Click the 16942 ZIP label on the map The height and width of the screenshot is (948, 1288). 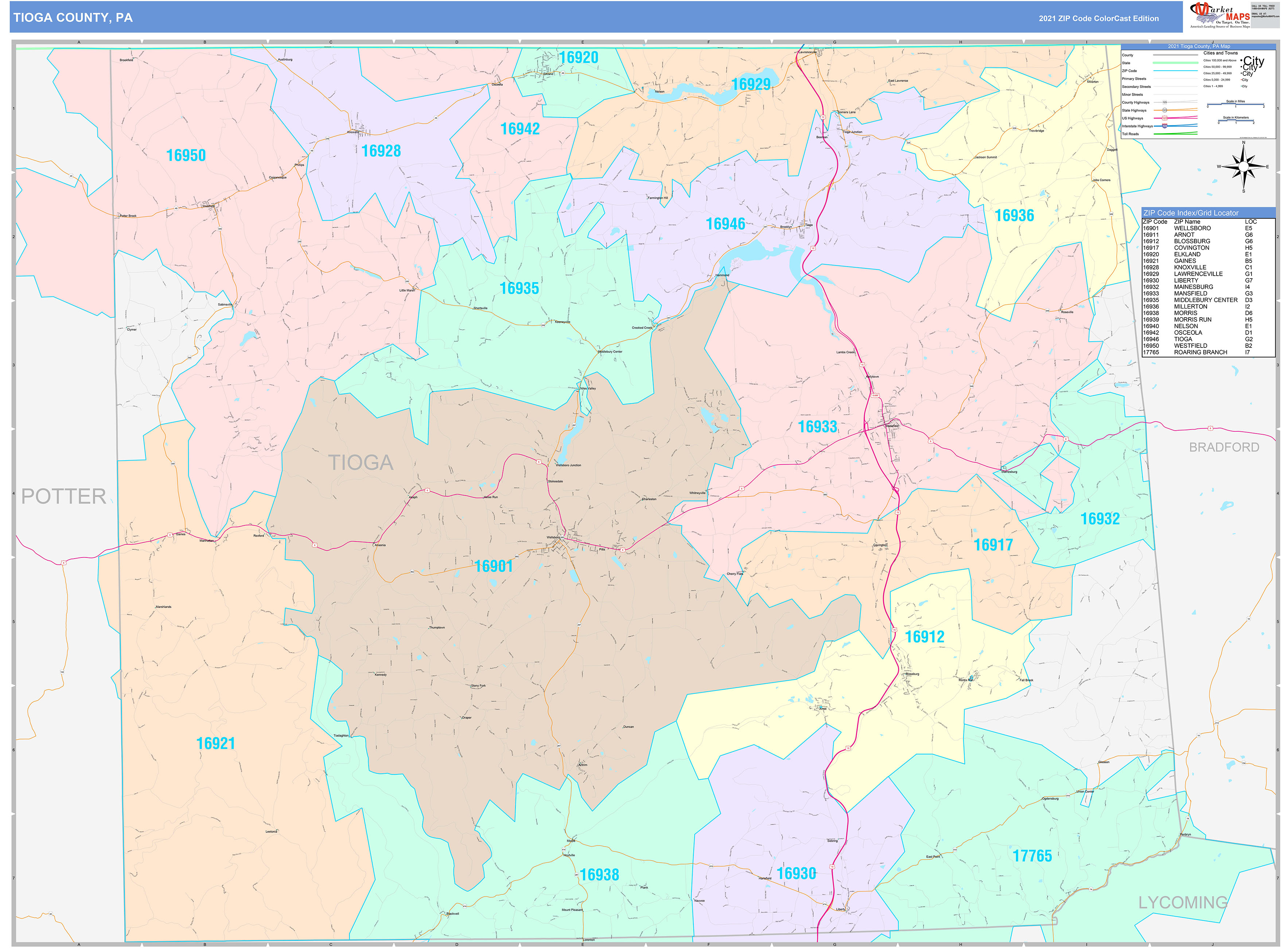520,129
